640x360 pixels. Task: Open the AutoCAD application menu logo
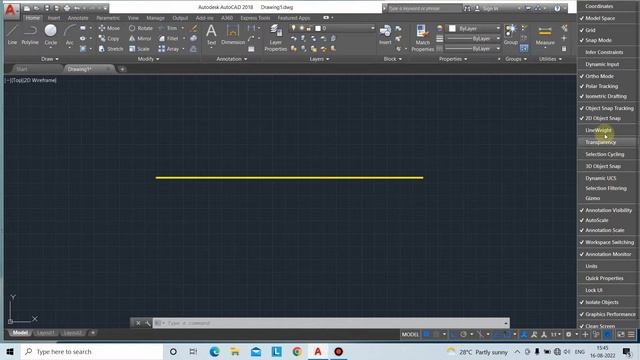(10, 10)
